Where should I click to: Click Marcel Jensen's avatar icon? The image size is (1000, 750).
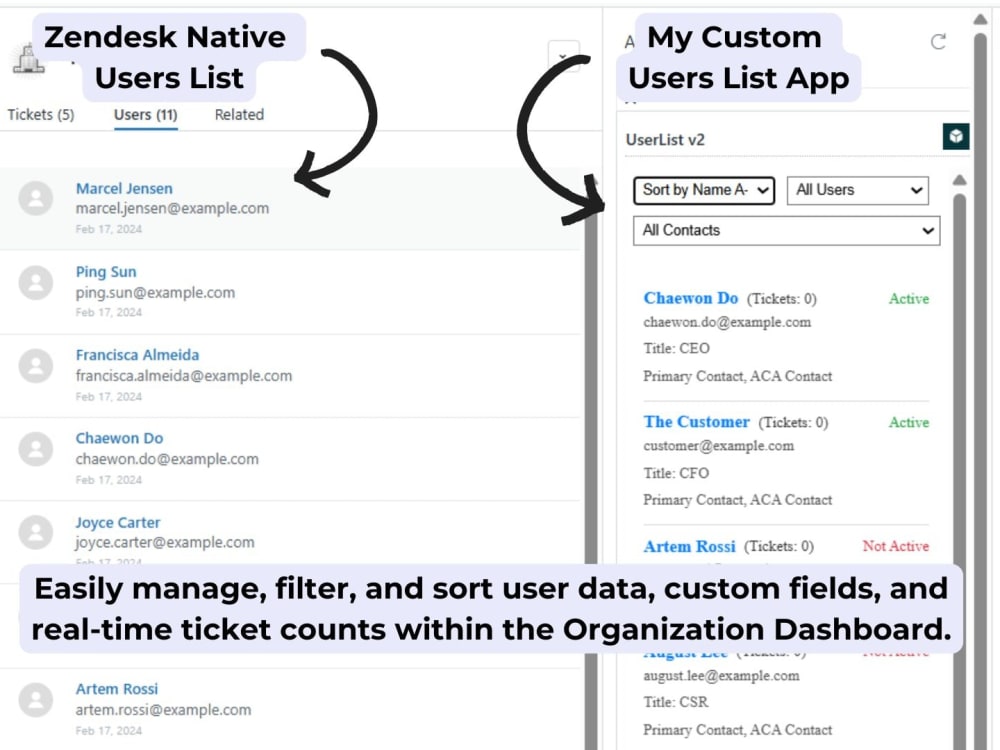tap(36, 198)
